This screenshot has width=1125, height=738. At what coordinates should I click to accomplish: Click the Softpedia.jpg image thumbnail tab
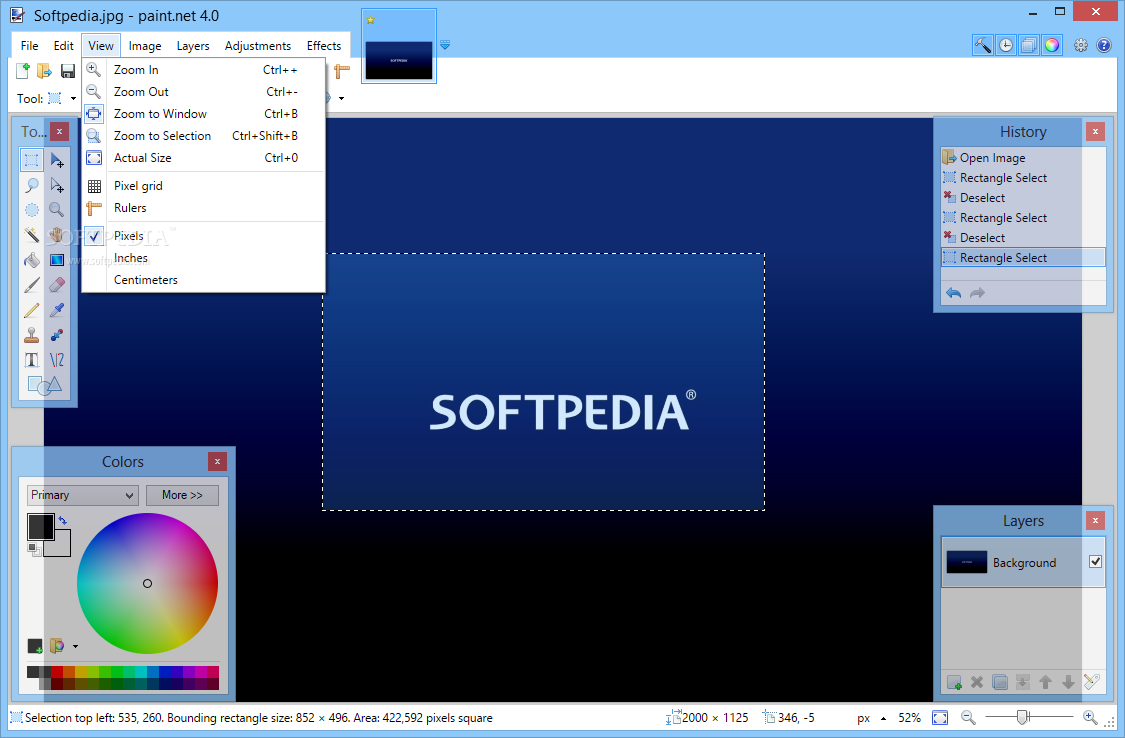(399, 46)
